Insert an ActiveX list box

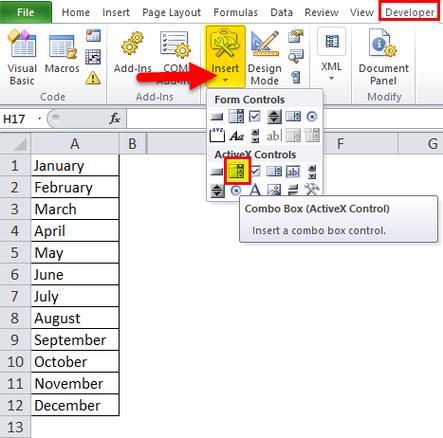coord(274,171)
